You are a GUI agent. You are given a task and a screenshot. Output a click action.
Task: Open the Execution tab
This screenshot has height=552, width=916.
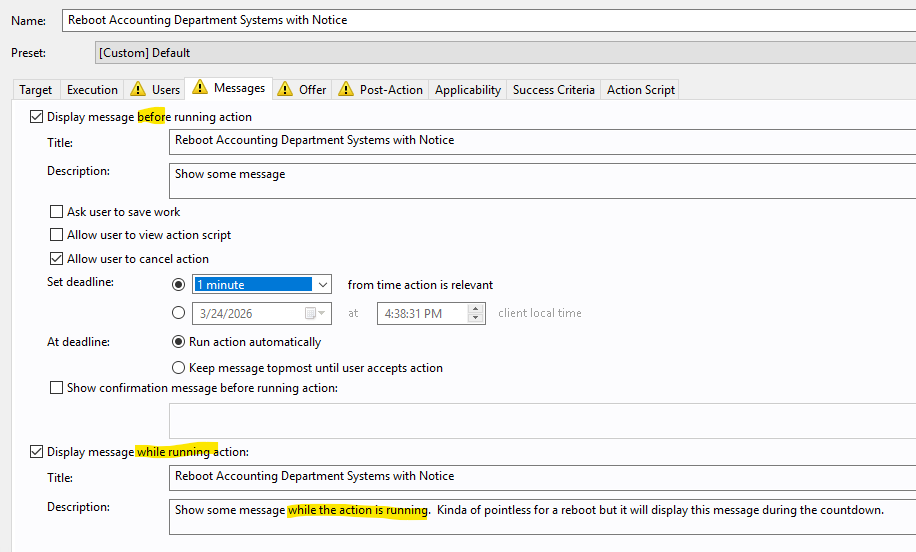[x=92, y=90]
